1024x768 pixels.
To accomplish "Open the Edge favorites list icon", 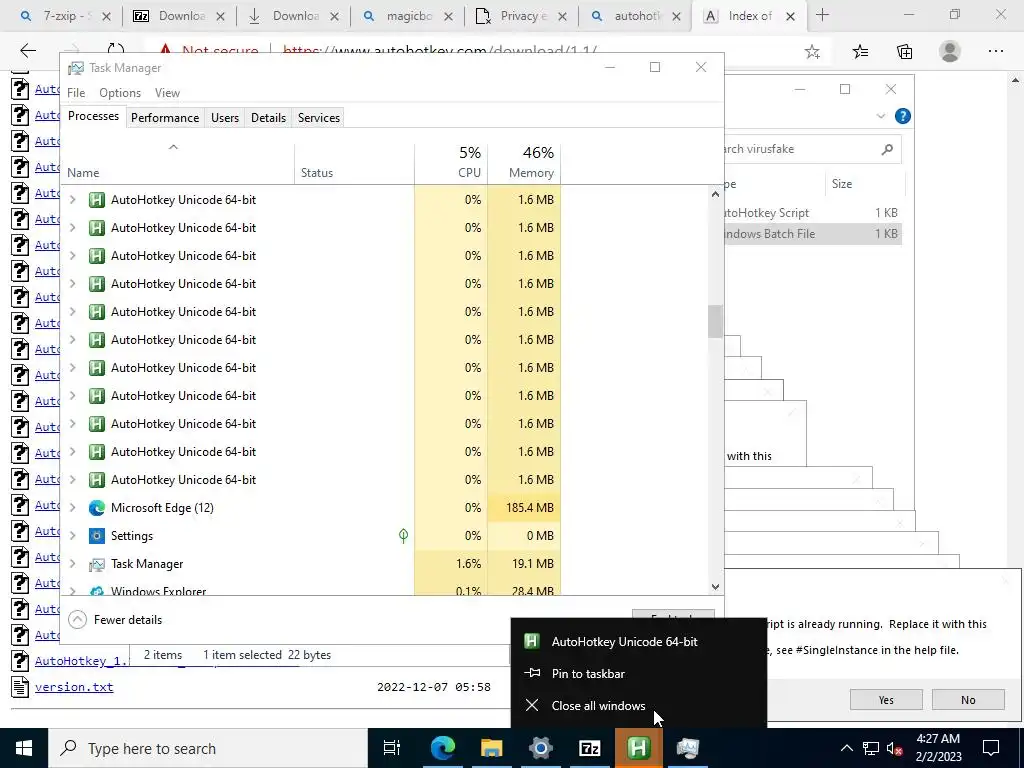I will pyautogui.click(x=860, y=52).
